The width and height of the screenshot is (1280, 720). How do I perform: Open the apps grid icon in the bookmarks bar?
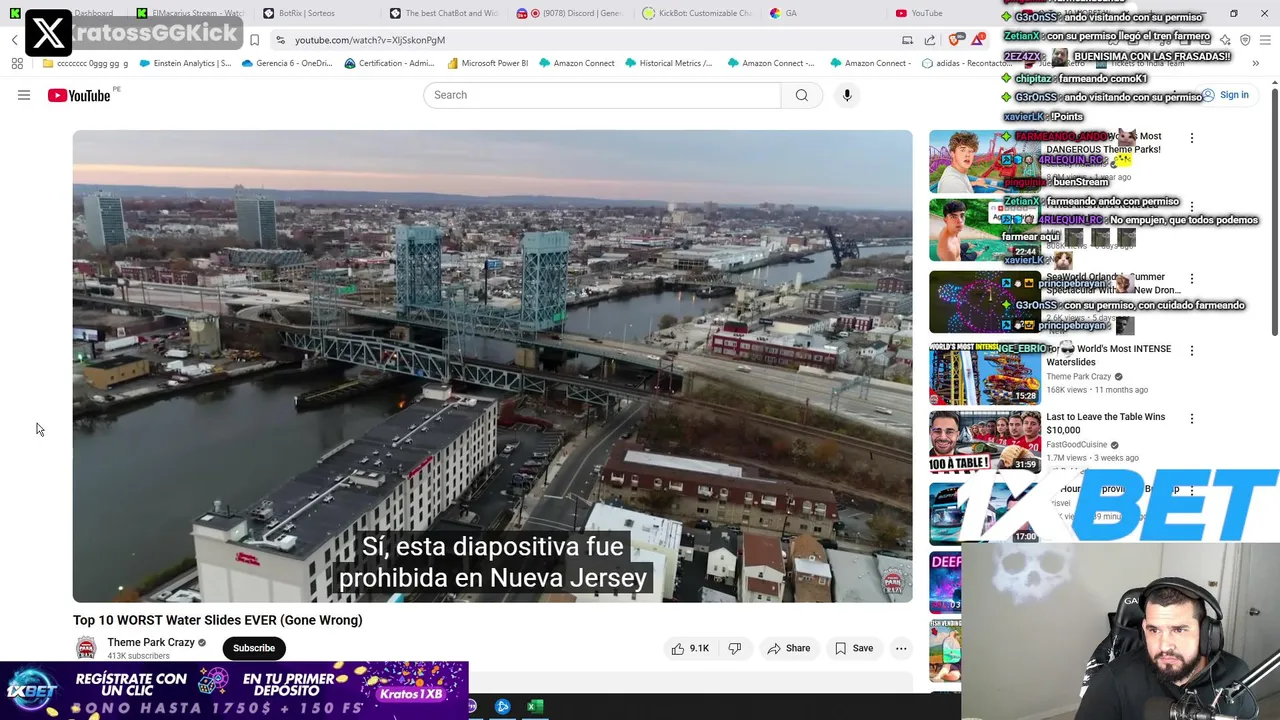point(17,63)
